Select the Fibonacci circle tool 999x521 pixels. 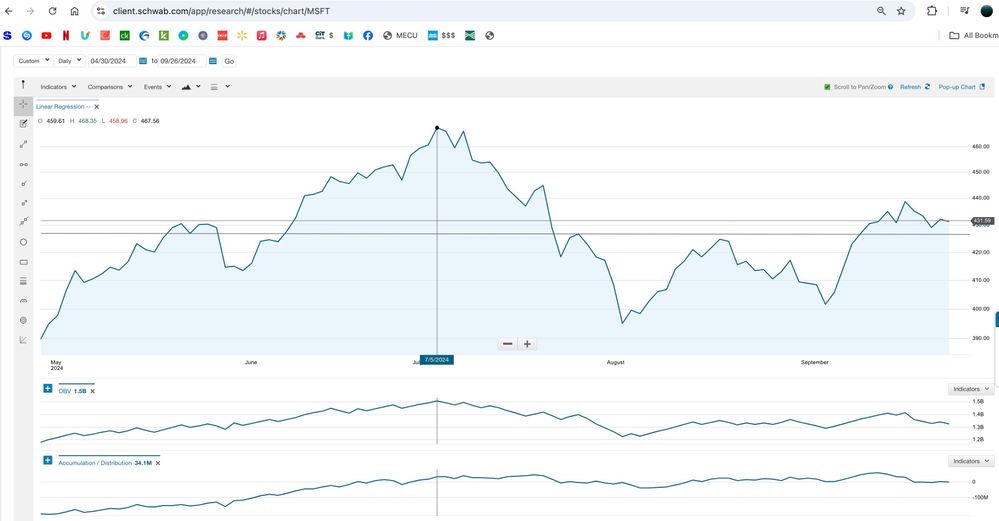click(24, 320)
